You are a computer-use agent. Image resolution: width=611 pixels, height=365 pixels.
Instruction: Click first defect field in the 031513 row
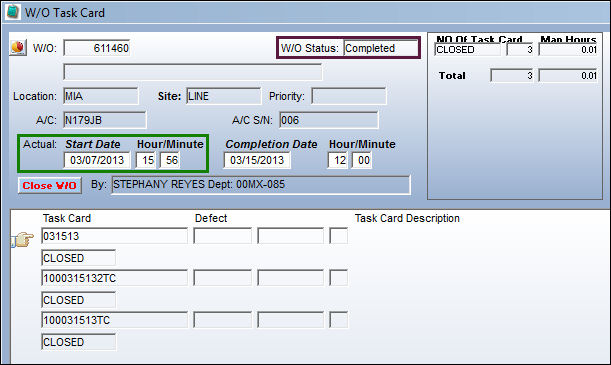point(223,236)
